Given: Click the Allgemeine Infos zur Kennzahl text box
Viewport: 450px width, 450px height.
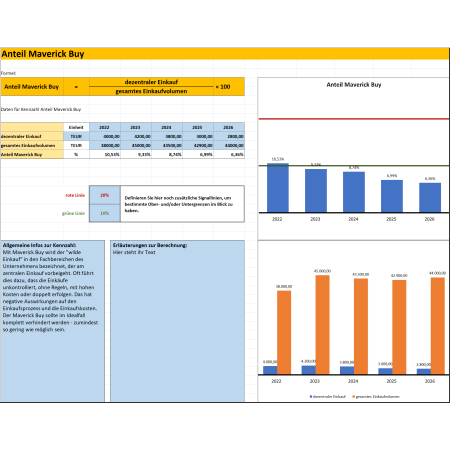Looking at the screenshot, I should click(x=53, y=321).
